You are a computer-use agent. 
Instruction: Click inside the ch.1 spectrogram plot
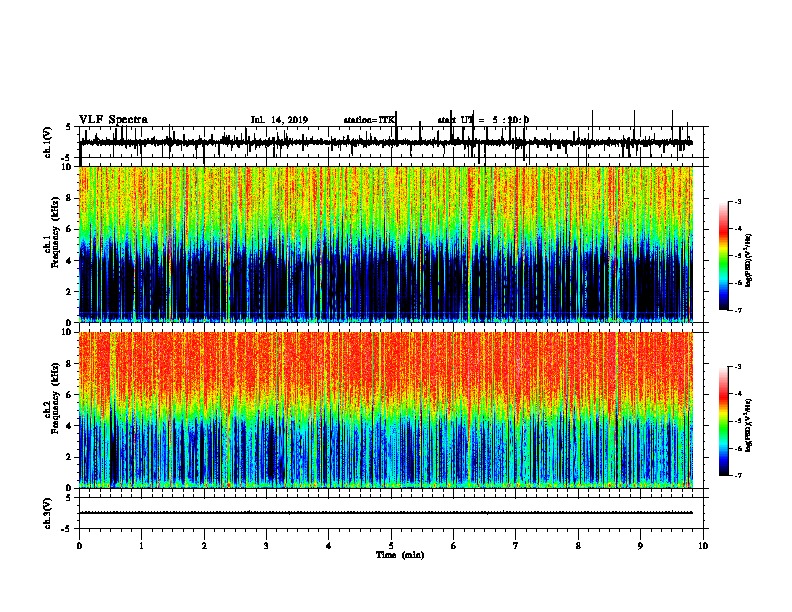(386, 244)
